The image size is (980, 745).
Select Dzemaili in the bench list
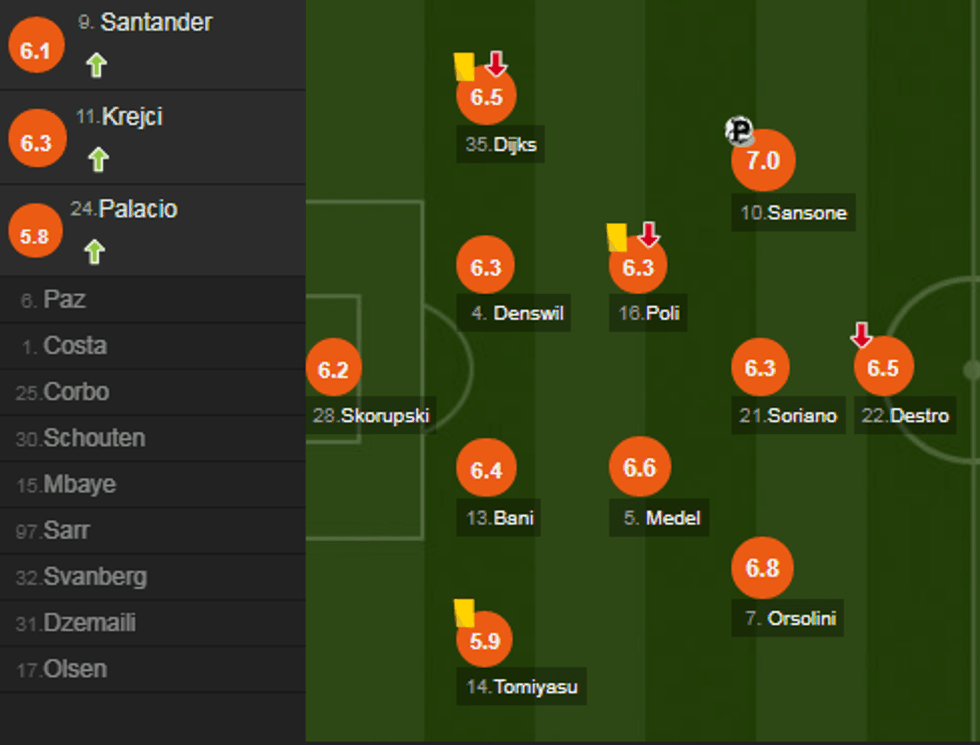pyautogui.click(x=89, y=623)
